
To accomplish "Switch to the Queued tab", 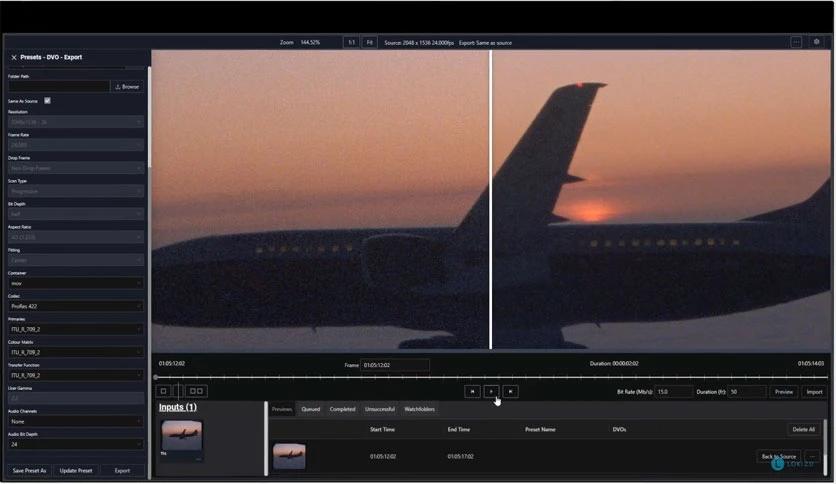I will pos(311,409).
